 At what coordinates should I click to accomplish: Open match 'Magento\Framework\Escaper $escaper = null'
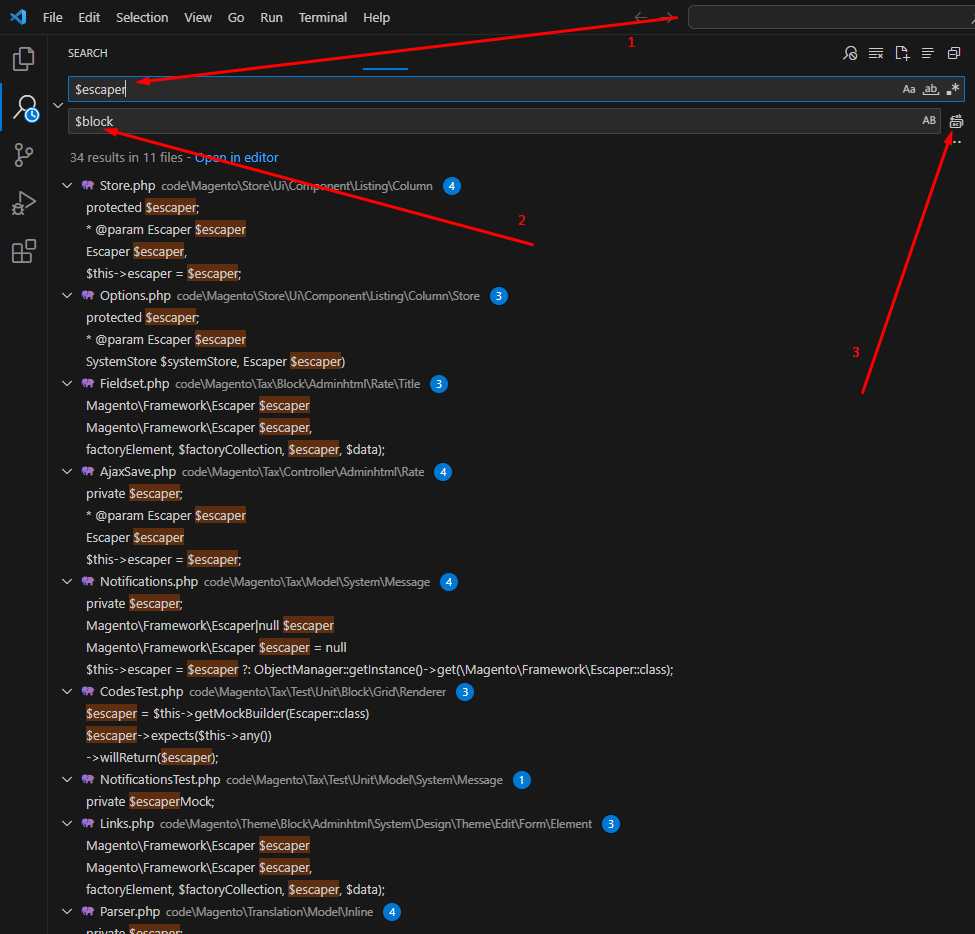click(x=216, y=647)
